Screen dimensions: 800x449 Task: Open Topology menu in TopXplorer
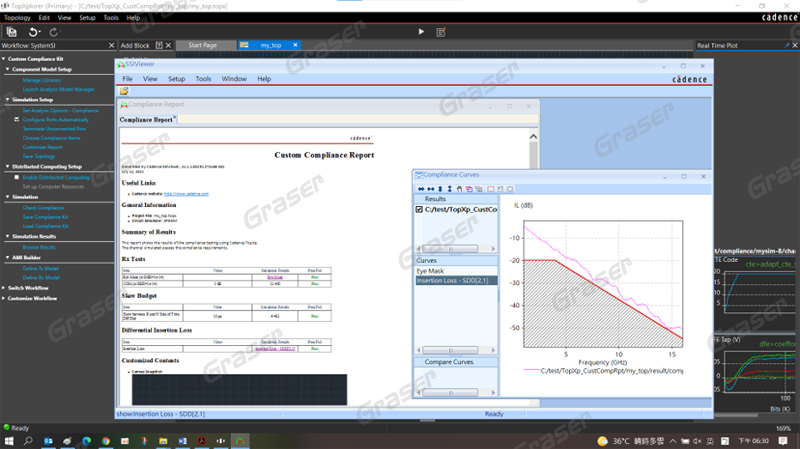tap(17, 17)
